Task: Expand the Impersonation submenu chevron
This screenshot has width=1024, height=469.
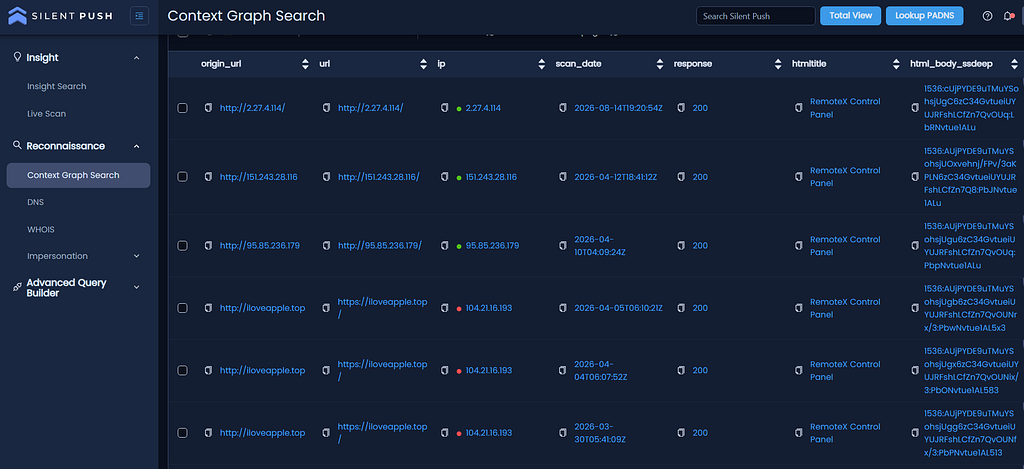Action: coord(136,256)
